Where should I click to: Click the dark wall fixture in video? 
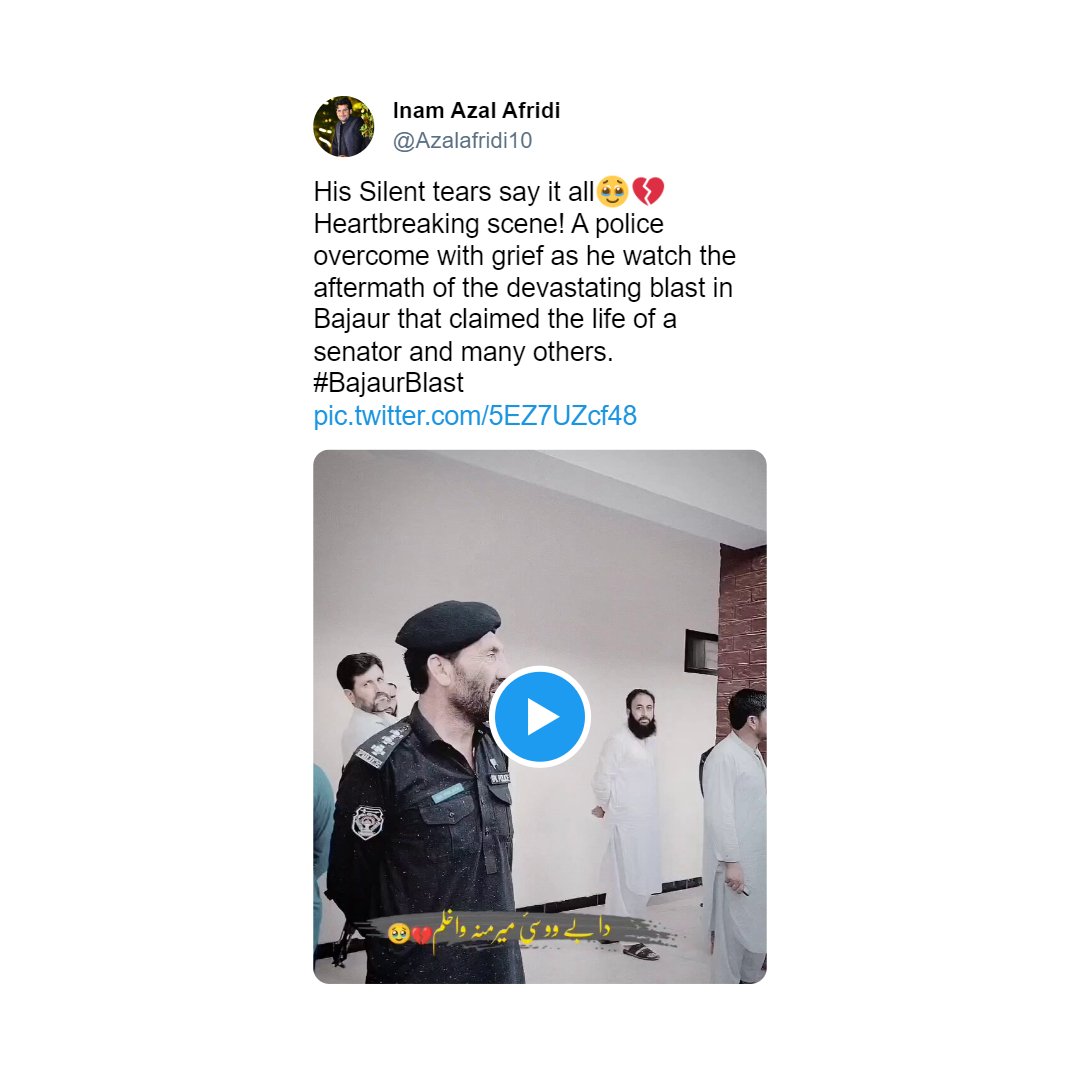pyautogui.click(x=701, y=652)
